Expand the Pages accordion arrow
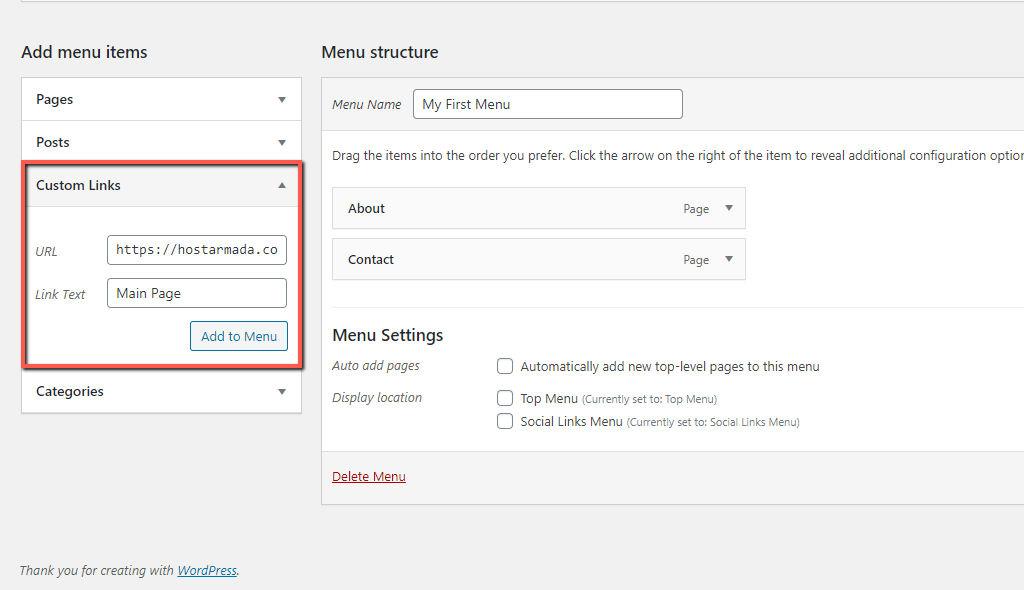 281,100
